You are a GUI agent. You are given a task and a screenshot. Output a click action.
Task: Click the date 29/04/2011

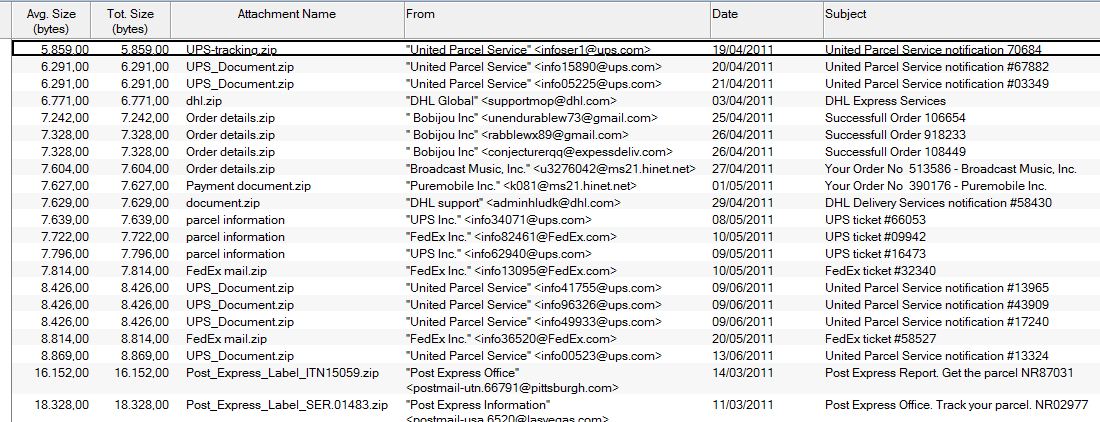pos(742,203)
